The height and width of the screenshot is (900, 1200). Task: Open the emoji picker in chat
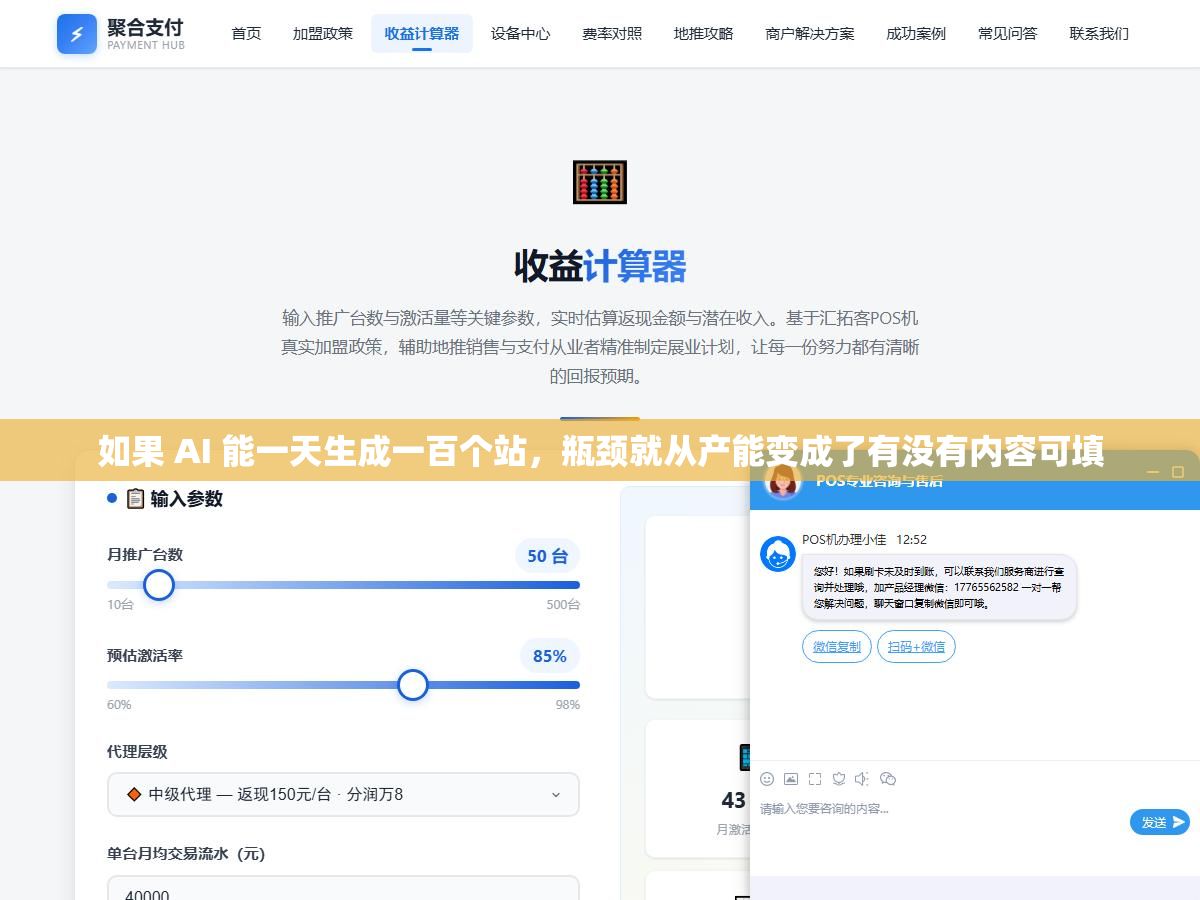pyautogui.click(x=767, y=779)
